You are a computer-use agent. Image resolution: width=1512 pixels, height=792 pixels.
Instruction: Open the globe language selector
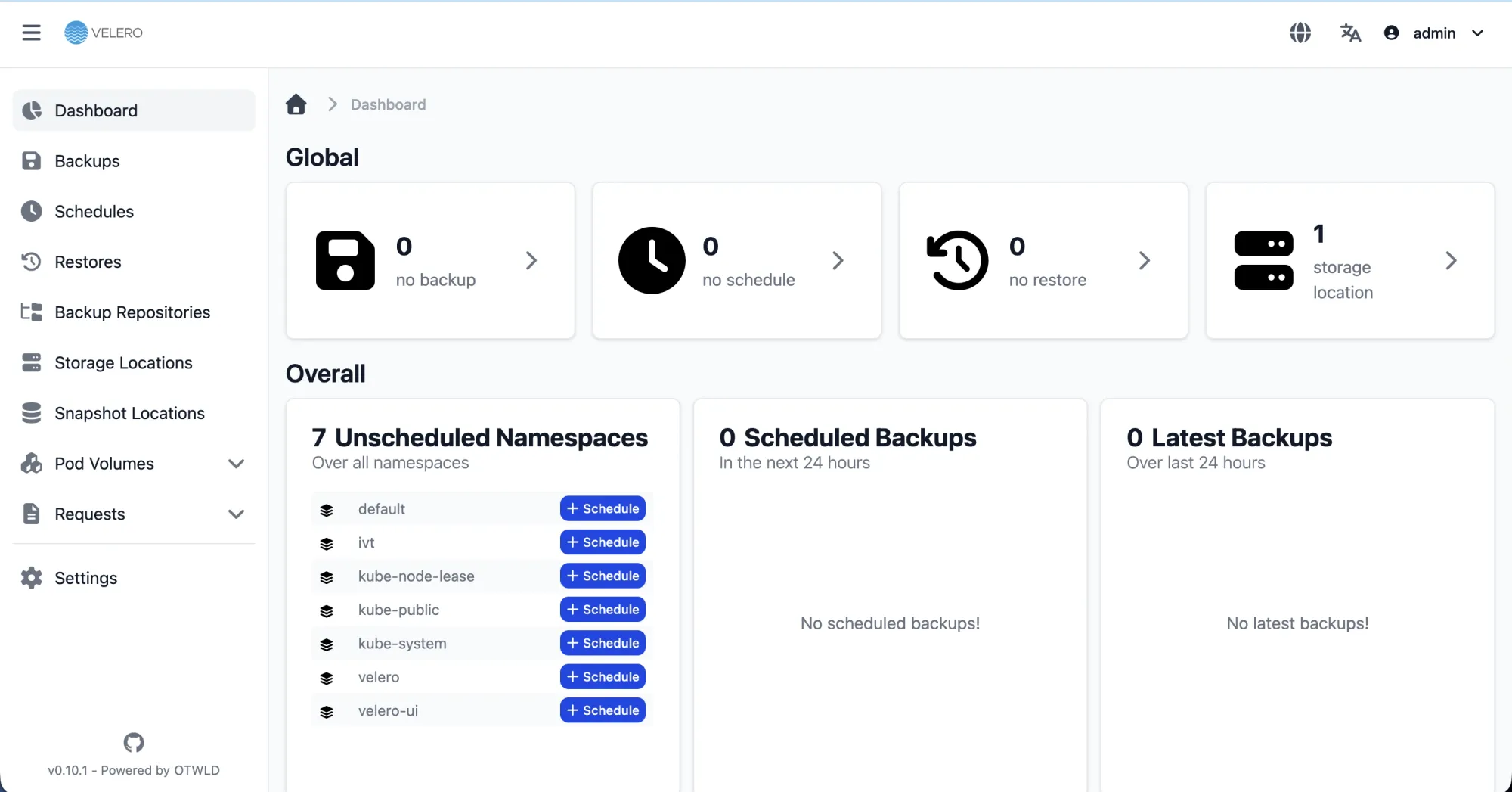coord(1300,33)
